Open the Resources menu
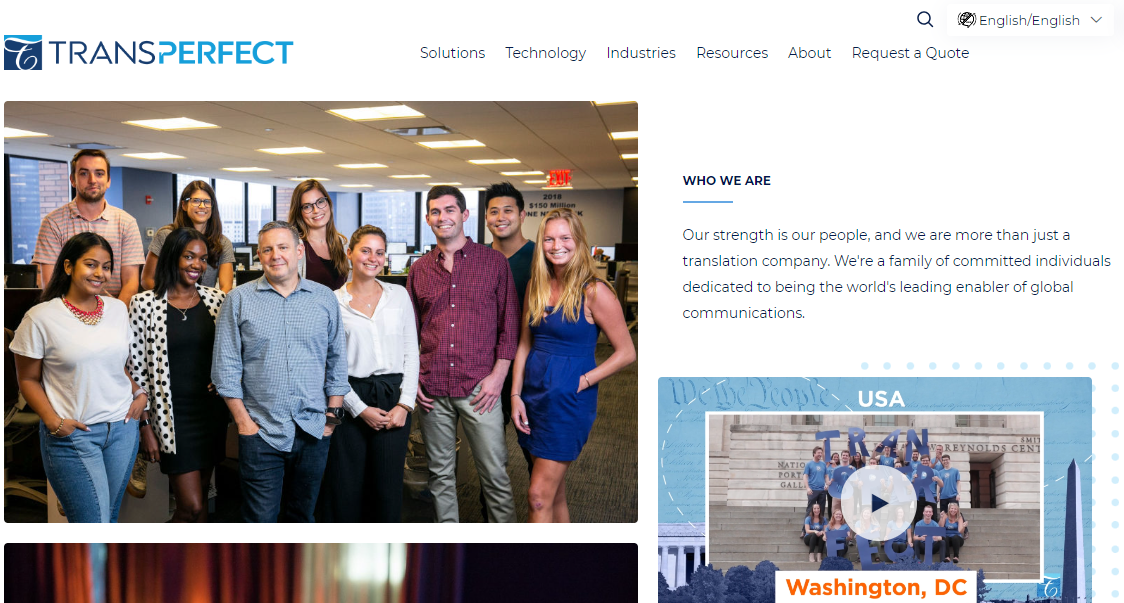1124x603 pixels. click(732, 53)
